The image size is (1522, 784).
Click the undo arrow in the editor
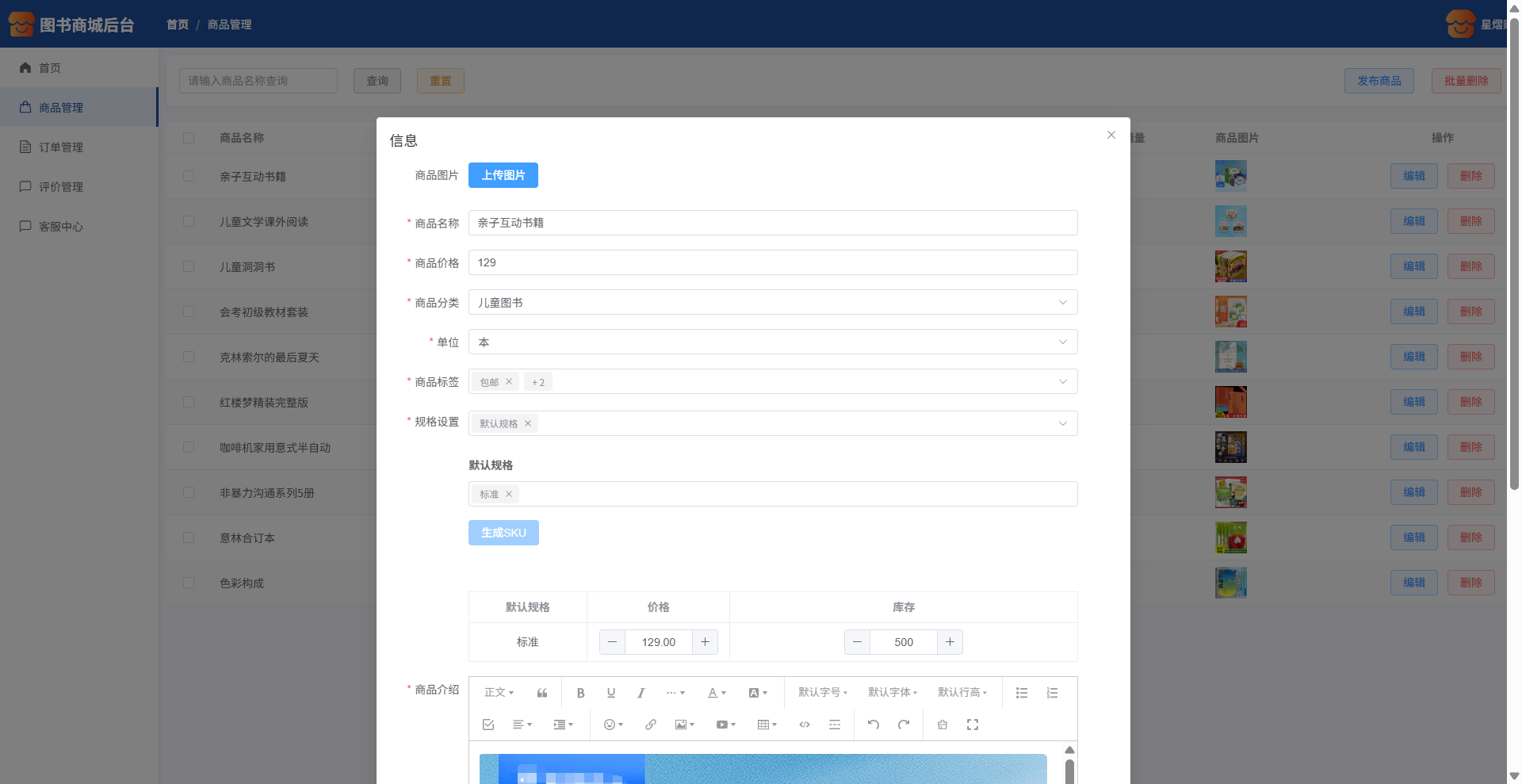point(873,725)
